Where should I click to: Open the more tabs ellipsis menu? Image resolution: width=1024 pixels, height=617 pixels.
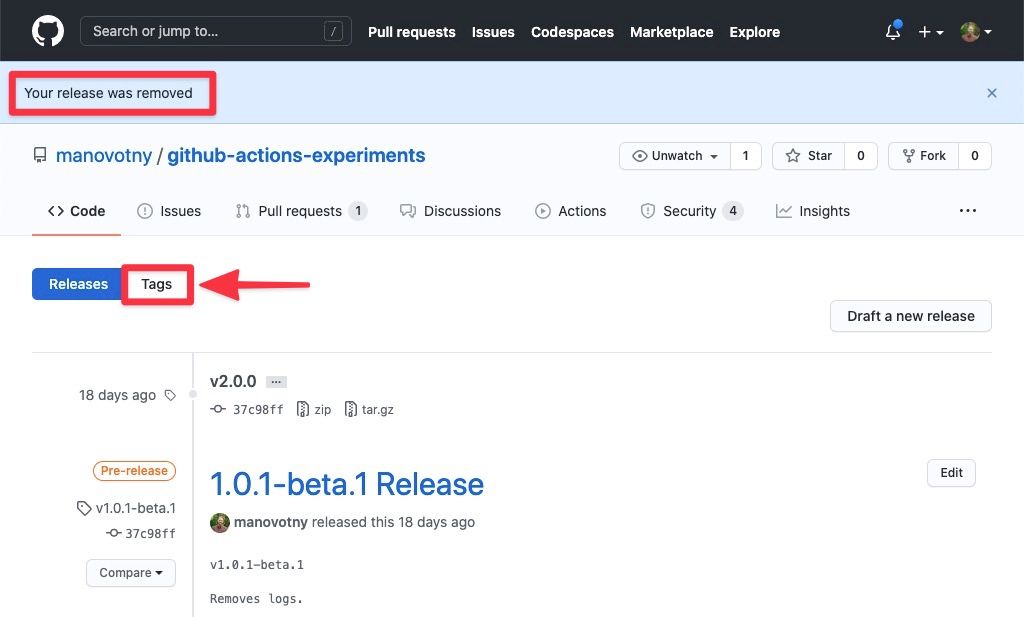(x=968, y=210)
